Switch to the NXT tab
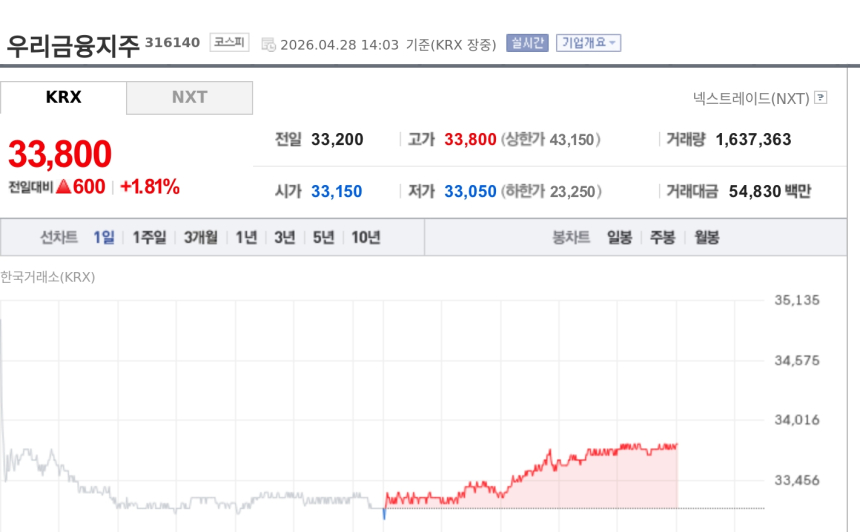 pyautogui.click(x=189, y=98)
